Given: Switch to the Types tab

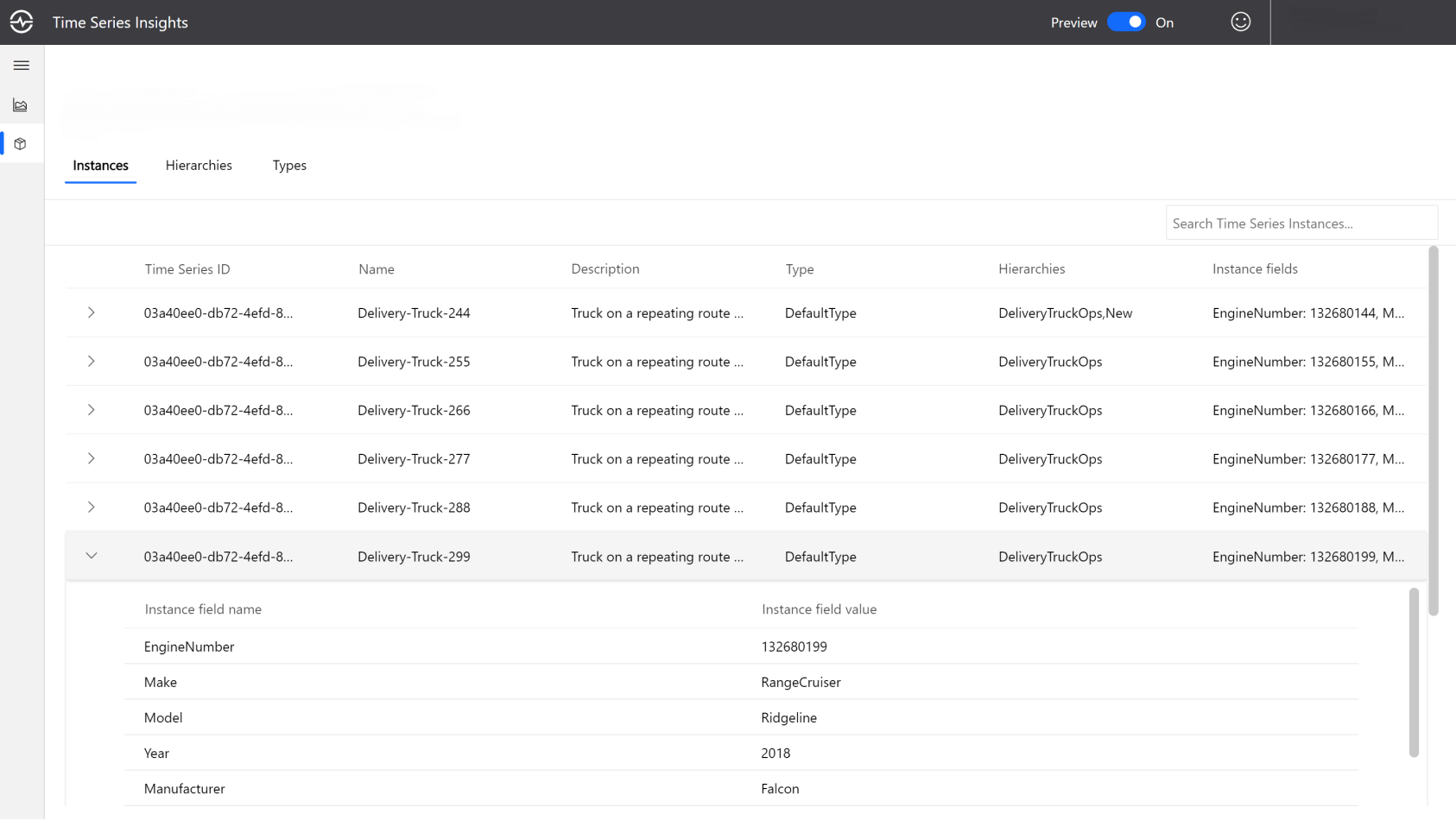Looking at the screenshot, I should 289,166.
